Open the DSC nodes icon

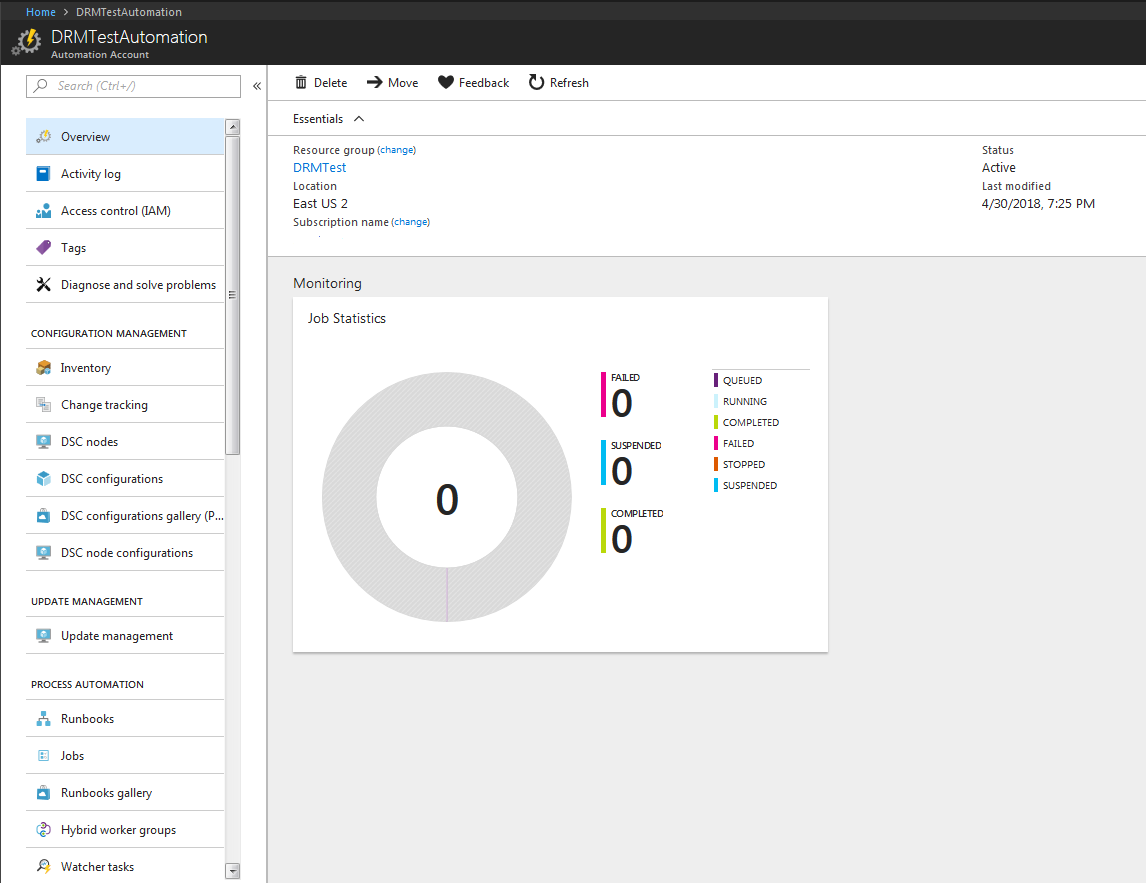point(44,441)
